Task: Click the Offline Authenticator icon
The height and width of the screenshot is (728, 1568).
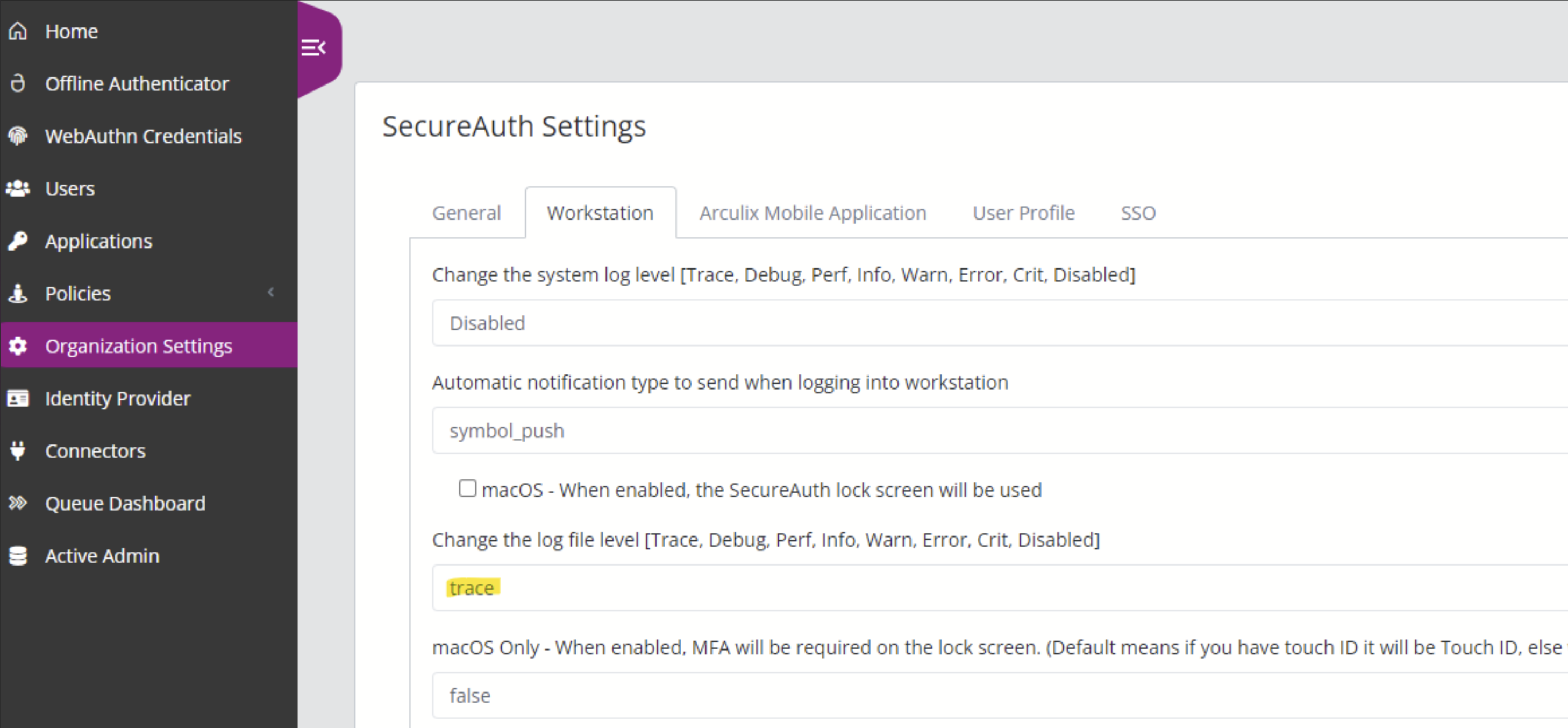Action: (18, 83)
